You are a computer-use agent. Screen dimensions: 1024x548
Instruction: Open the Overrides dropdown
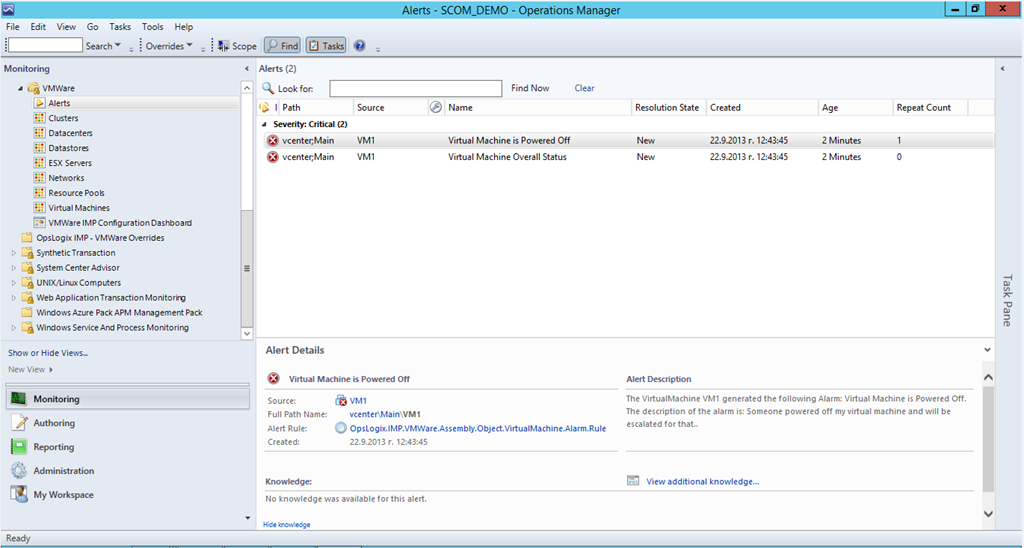tap(169, 46)
